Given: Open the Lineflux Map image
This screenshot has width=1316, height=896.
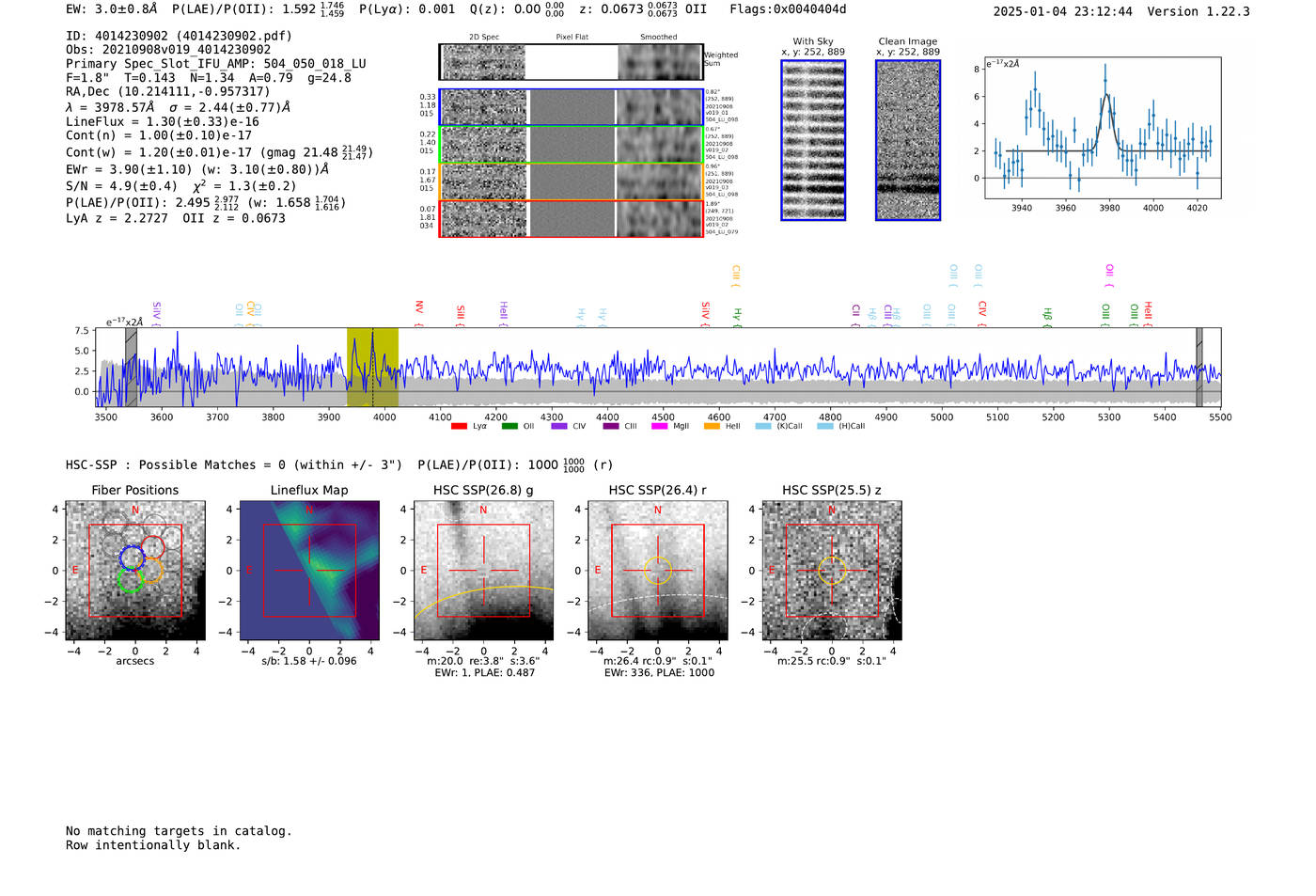Looking at the screenshot, I should (309, 571).
